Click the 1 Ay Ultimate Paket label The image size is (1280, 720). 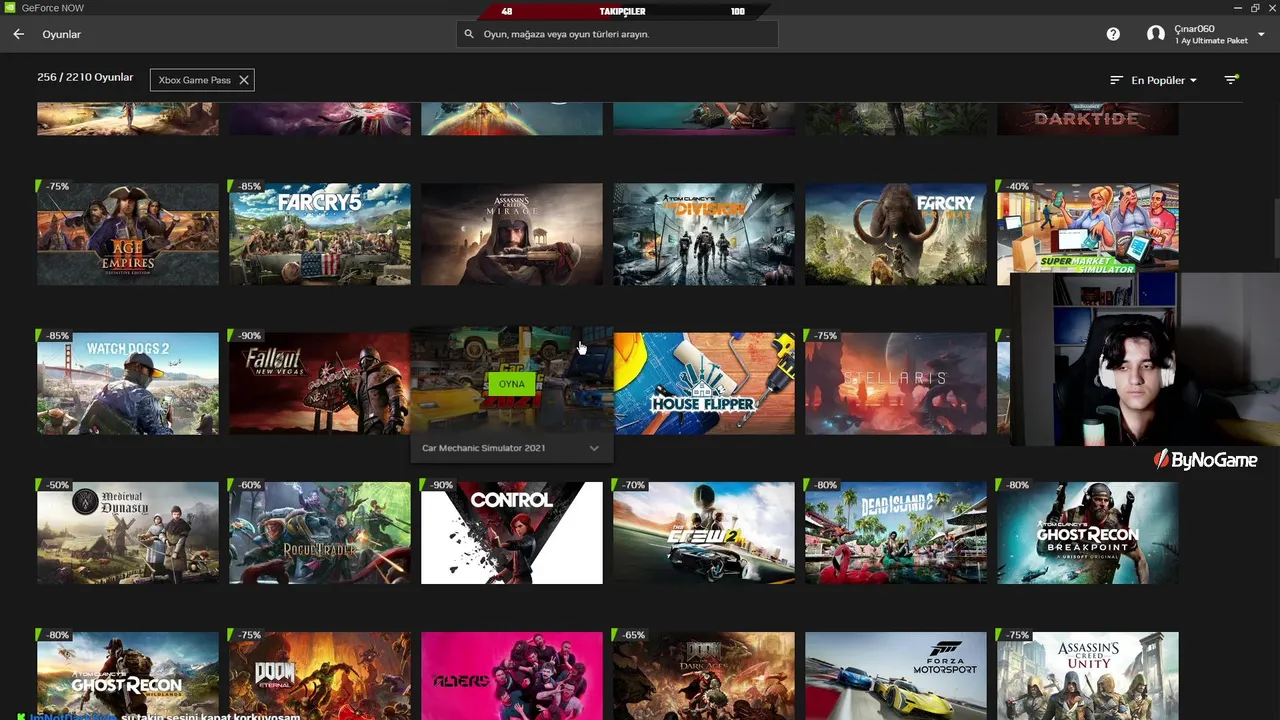[1211, 41]
